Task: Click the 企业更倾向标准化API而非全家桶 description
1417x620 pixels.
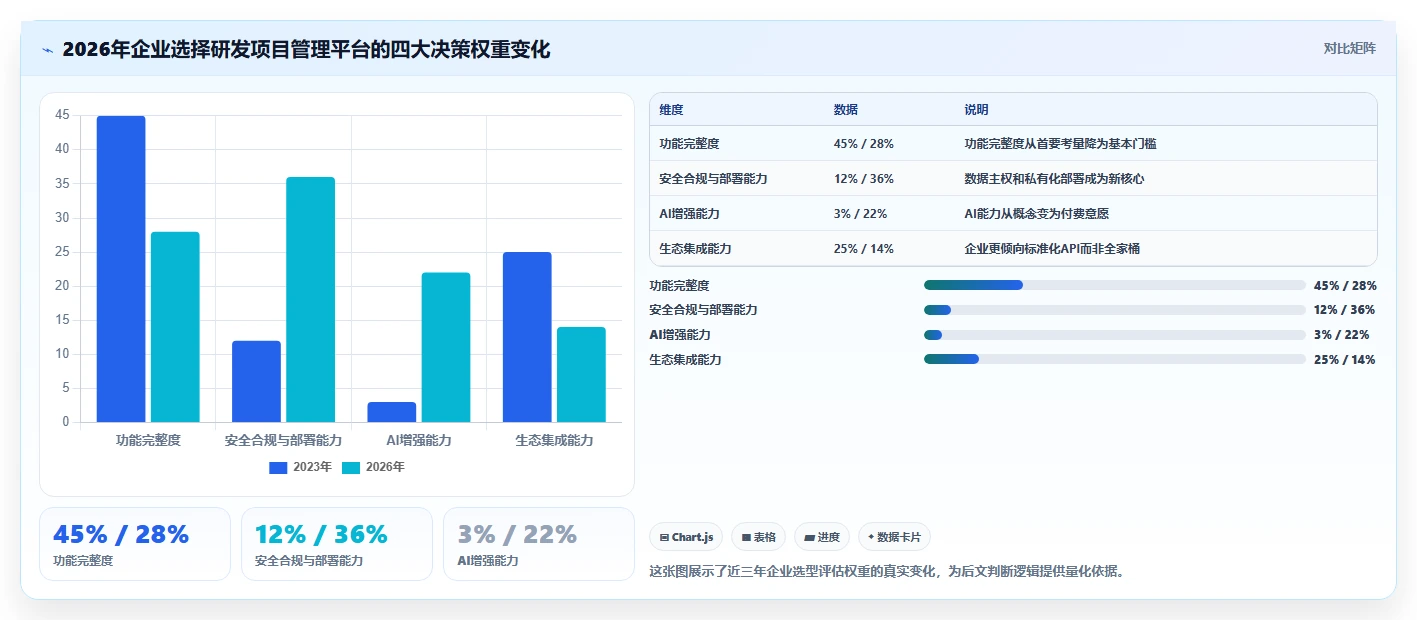Action: 1052,249
